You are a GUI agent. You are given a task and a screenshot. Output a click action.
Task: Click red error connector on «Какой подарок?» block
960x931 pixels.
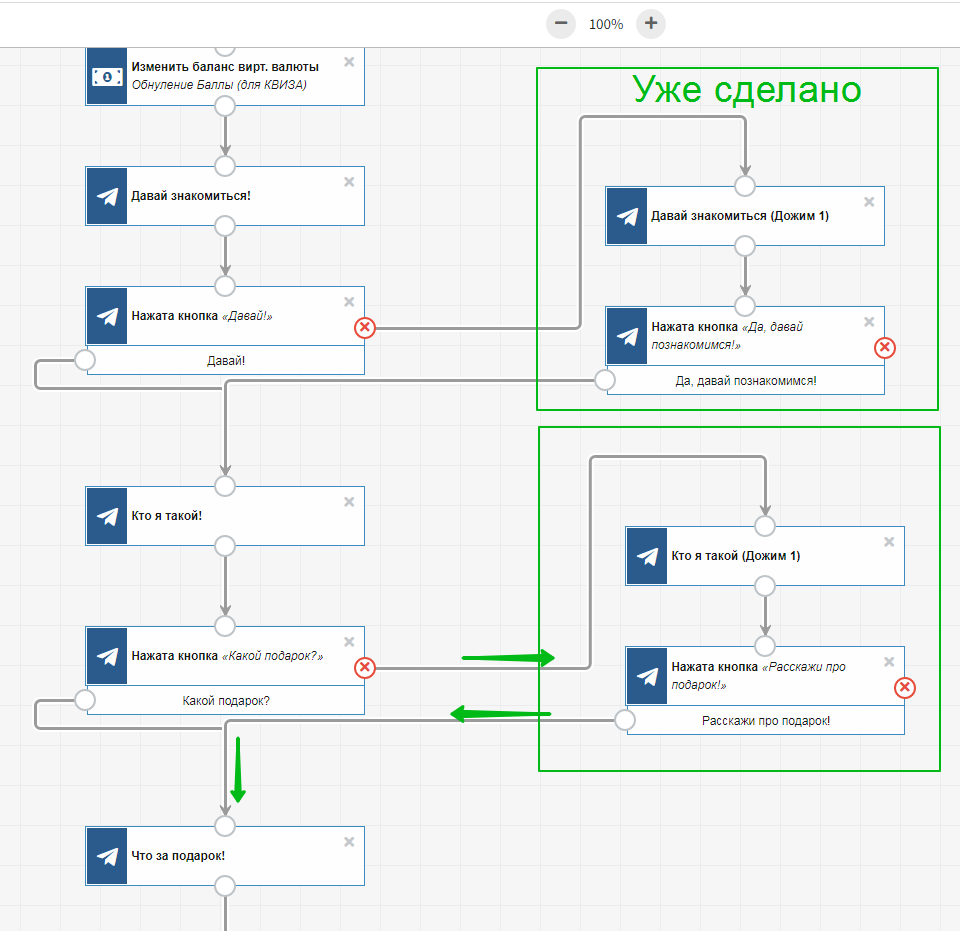click(x=365, y=667)
